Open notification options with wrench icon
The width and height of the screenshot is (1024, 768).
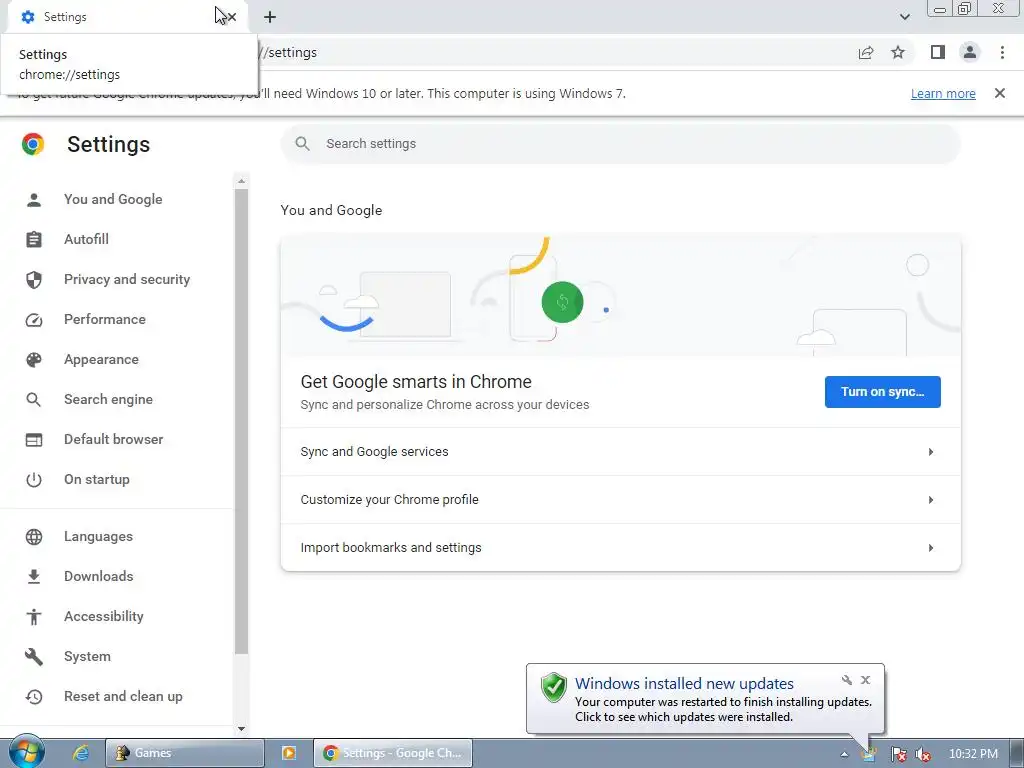click(847, 680)
